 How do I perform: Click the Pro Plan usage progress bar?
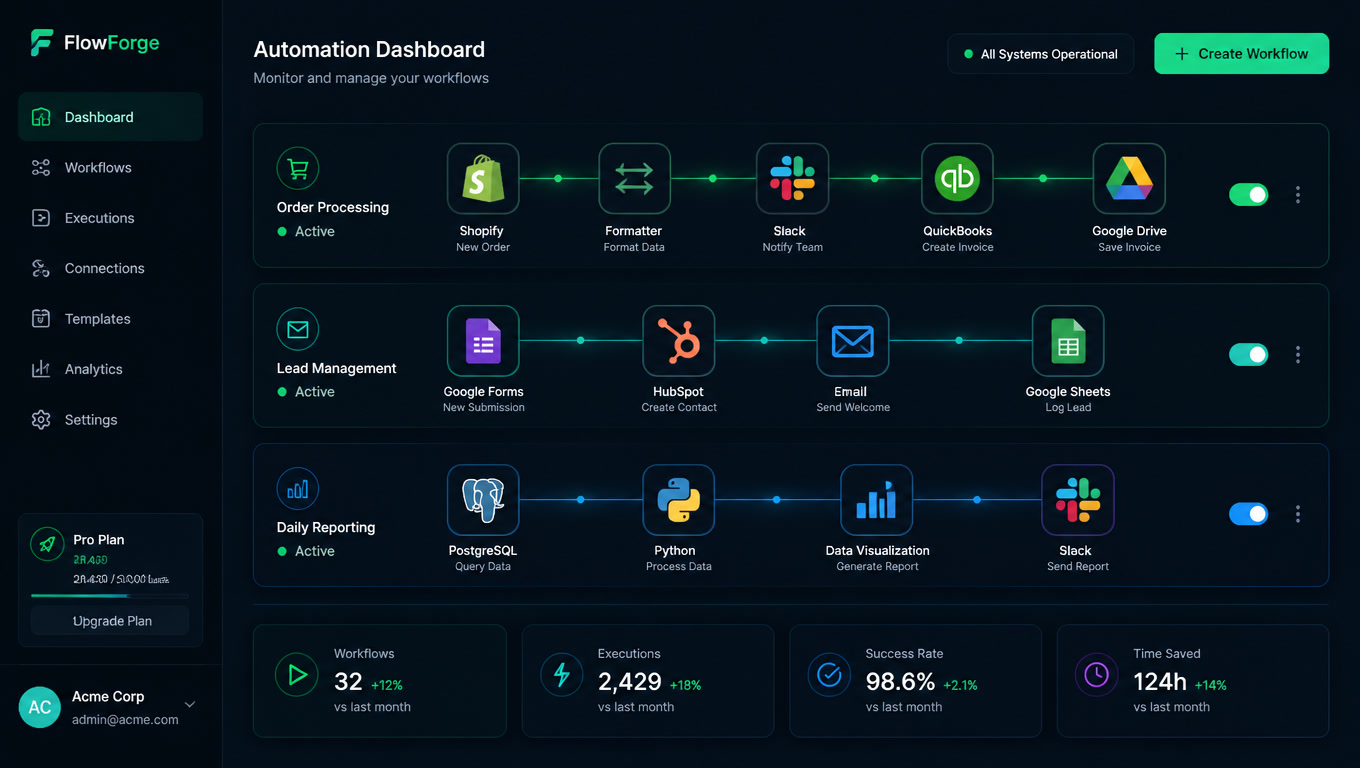pyautogui.click(x=110, y=596)
